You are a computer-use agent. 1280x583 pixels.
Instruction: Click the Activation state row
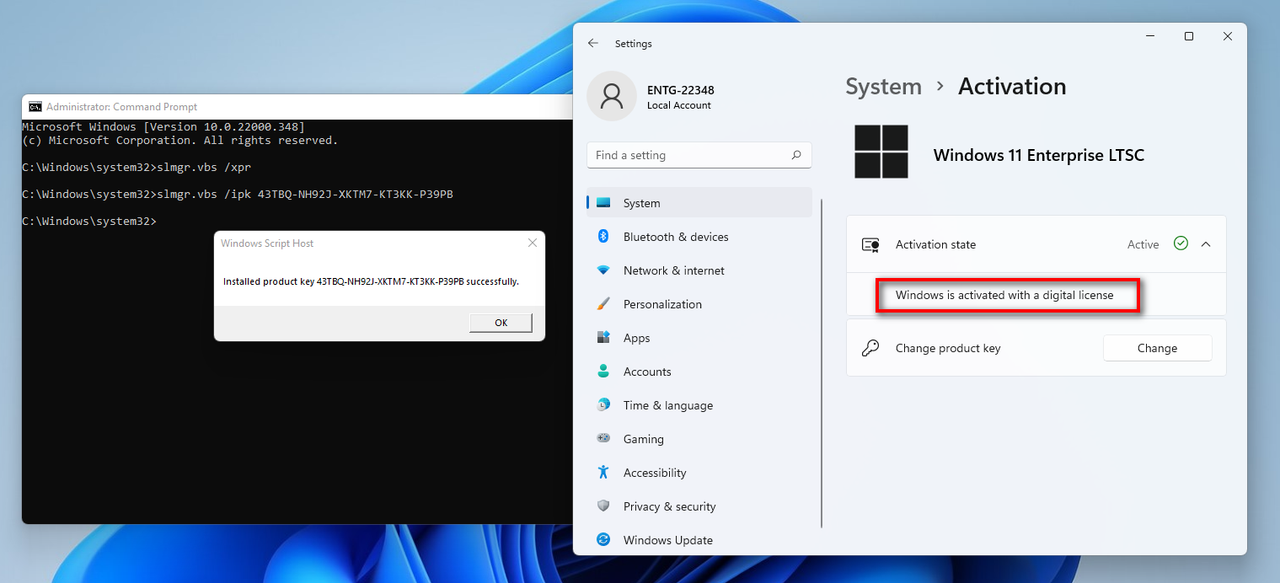(x=1036, y=244)
